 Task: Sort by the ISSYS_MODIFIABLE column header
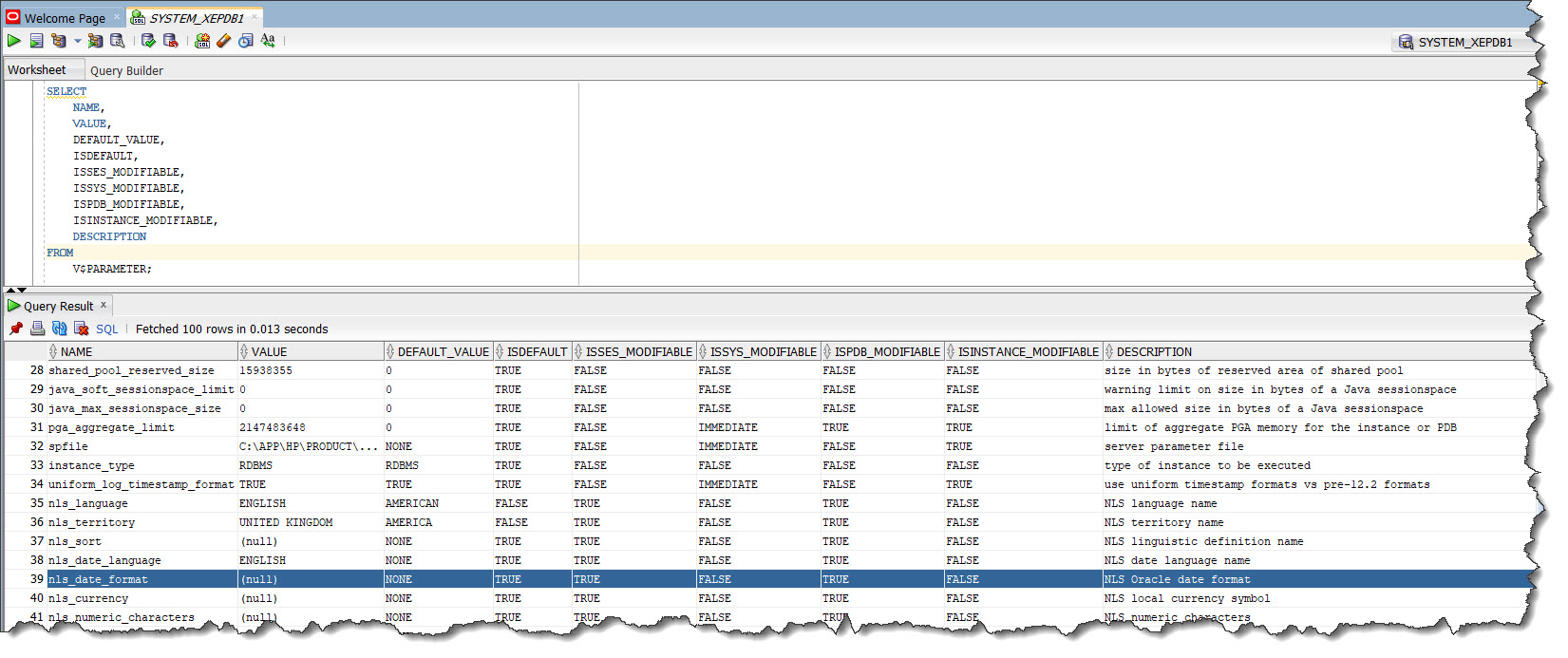tap(759, 351)
